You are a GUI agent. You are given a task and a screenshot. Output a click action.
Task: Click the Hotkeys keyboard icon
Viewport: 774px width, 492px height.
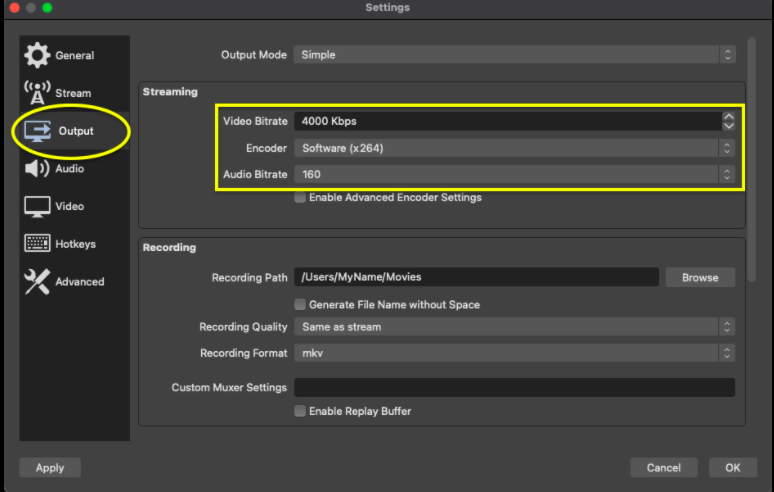[x=37, y=243]
